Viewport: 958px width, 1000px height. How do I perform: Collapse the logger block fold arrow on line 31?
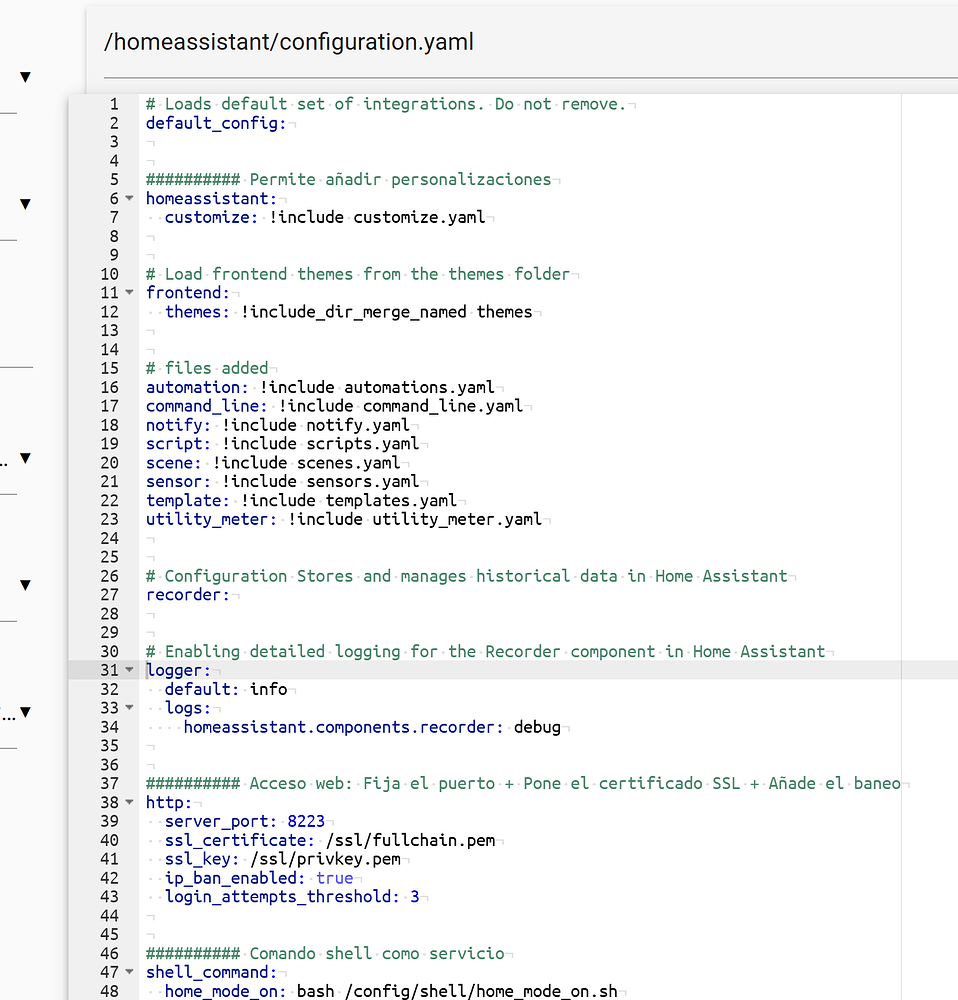pyautogui.click(x=130, y=670)
